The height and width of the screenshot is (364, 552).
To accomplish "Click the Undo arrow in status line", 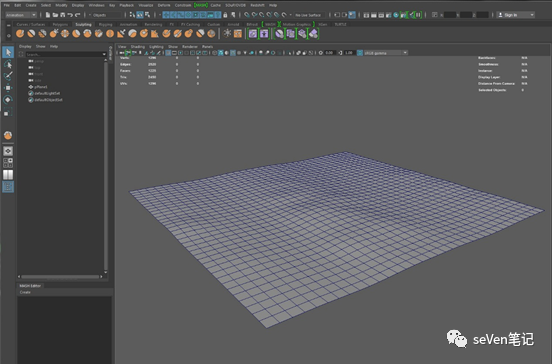I will coord(70,15).
